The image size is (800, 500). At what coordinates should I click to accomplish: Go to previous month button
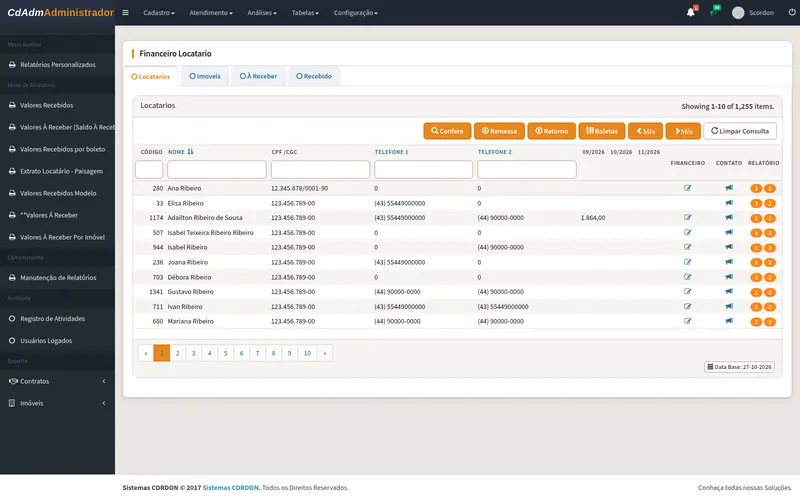[x=645, y=131]
